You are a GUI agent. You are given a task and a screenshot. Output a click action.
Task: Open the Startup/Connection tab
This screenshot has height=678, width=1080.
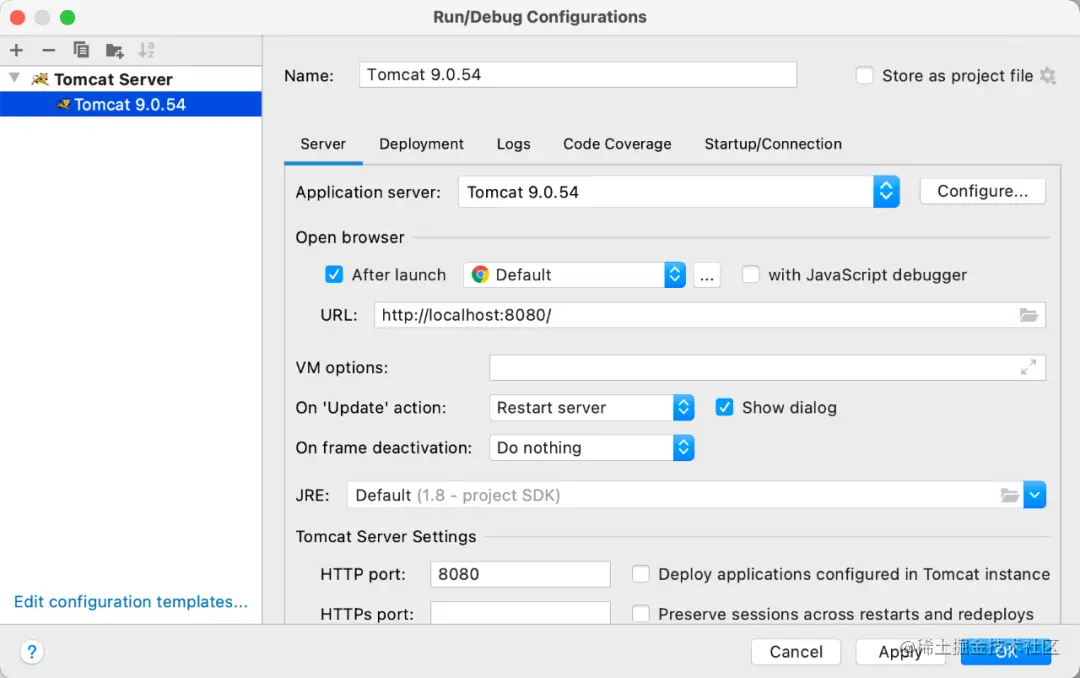pyautogui.click(x=773, y=144)
